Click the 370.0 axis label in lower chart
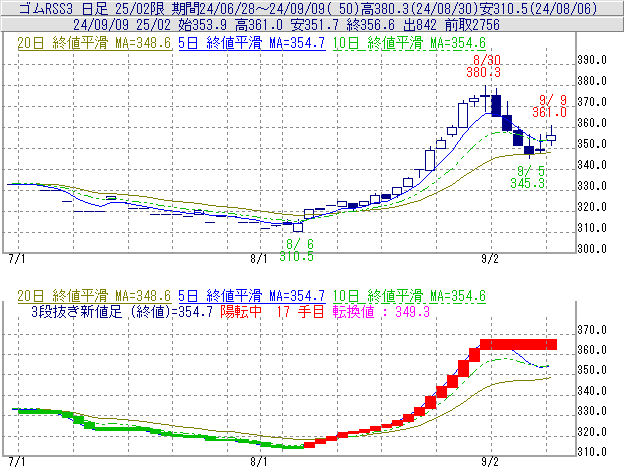624x475 pixels. (x=592, y=330)
